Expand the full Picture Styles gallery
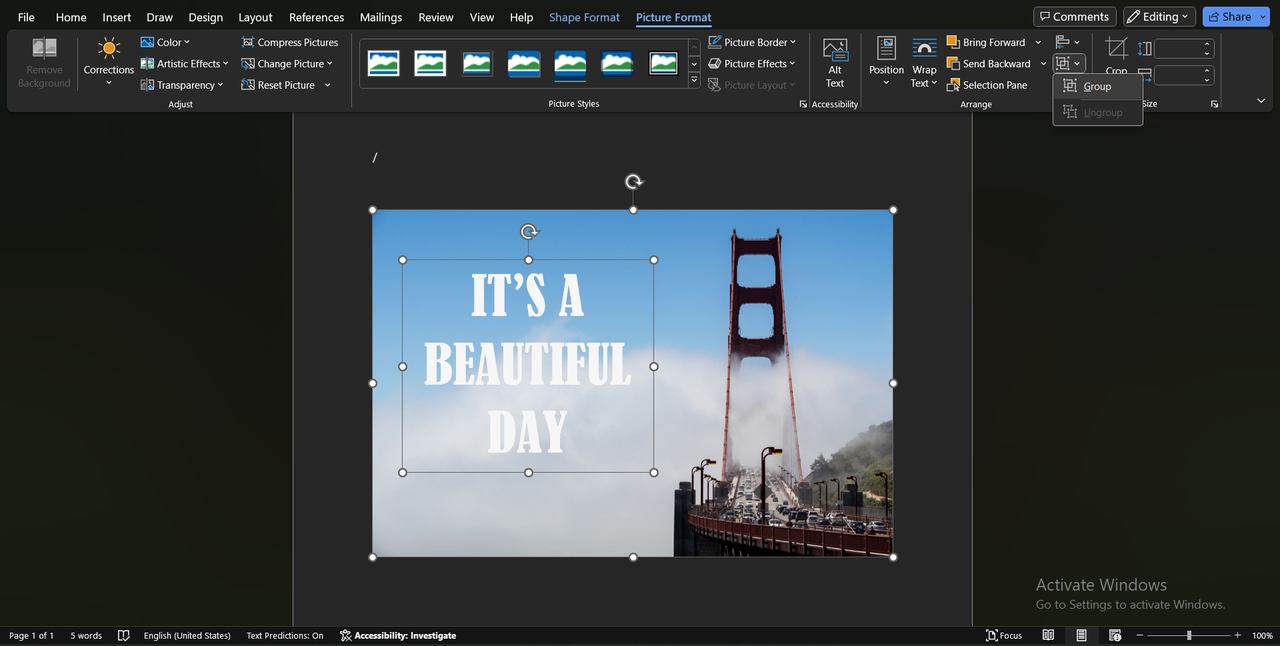Image resolution: width=1280 pixels, height=646 pixels. 694,82
